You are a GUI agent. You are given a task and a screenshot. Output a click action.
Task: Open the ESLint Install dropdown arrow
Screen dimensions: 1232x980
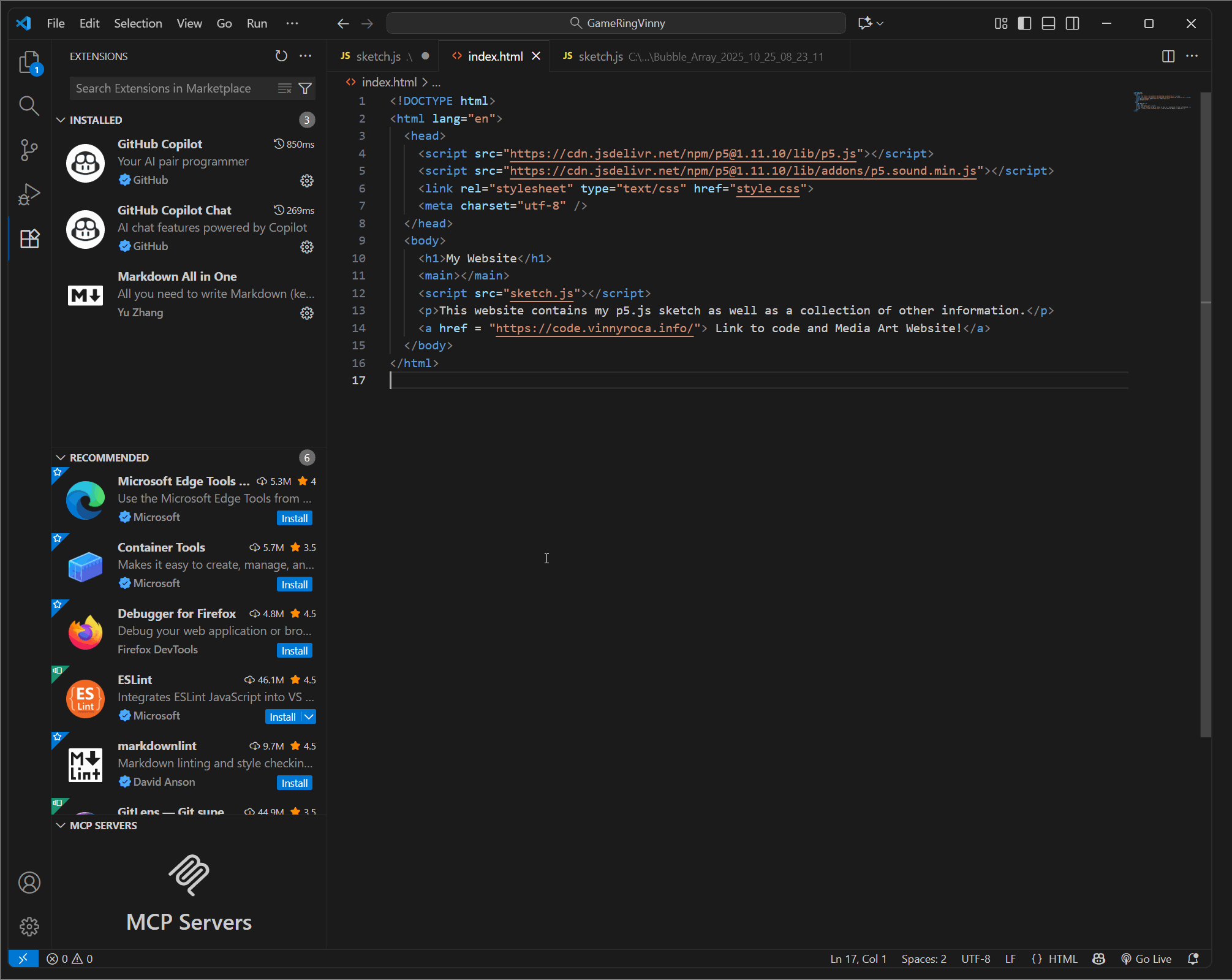[x=308, y=716]
